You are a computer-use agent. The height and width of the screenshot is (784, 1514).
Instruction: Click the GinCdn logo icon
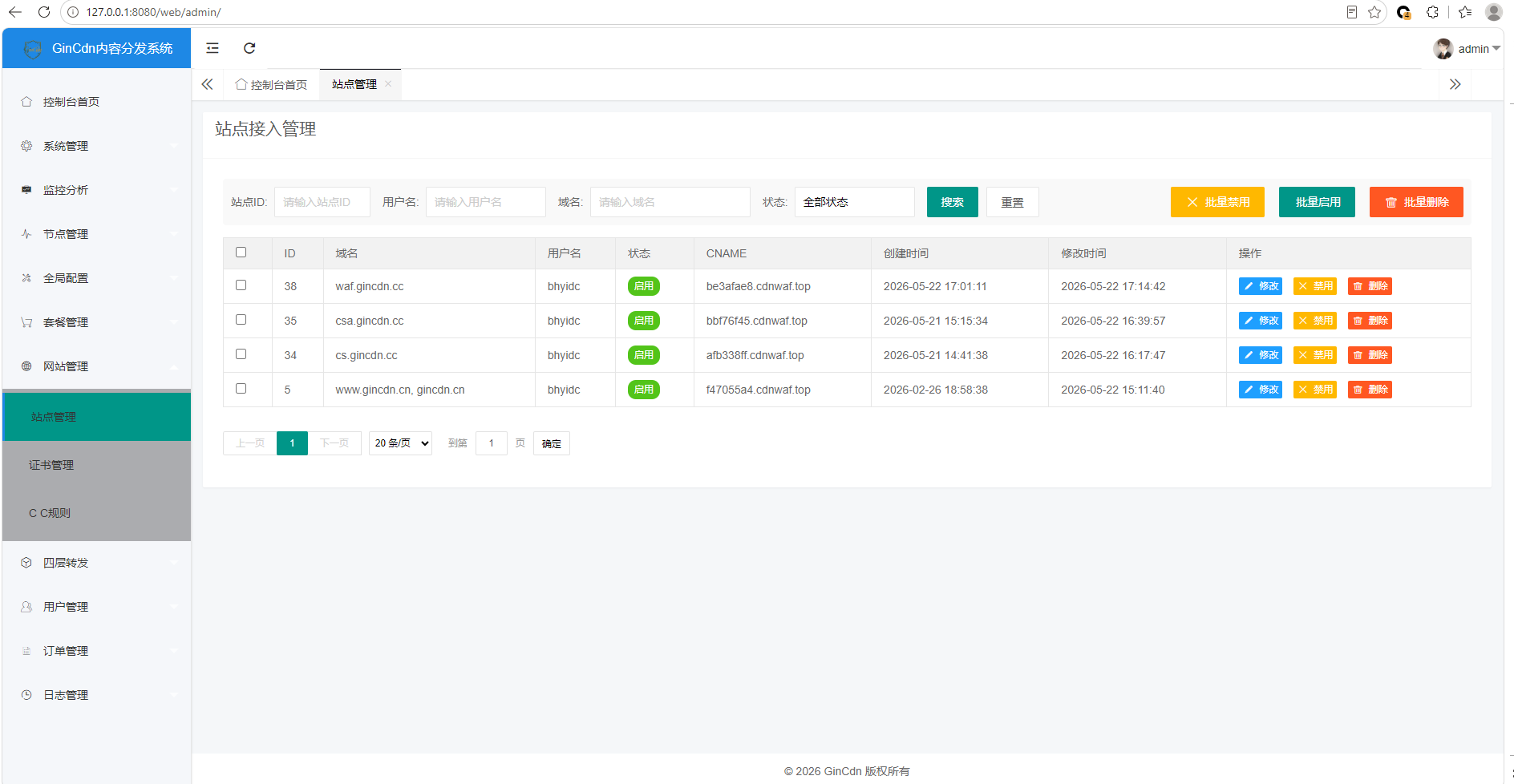[33, 49]
